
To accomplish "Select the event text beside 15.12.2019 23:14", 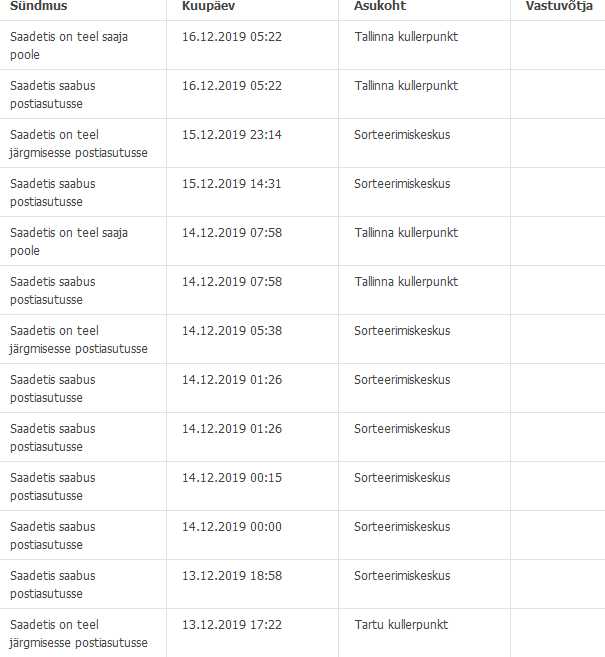I will pyautogui.click(x=79, y=144).
